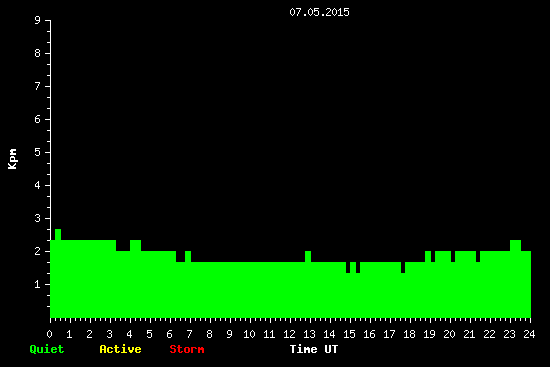The image size is (550, 367).
Task: Click the raised green bar at hour 4
Action: [135, 245]
